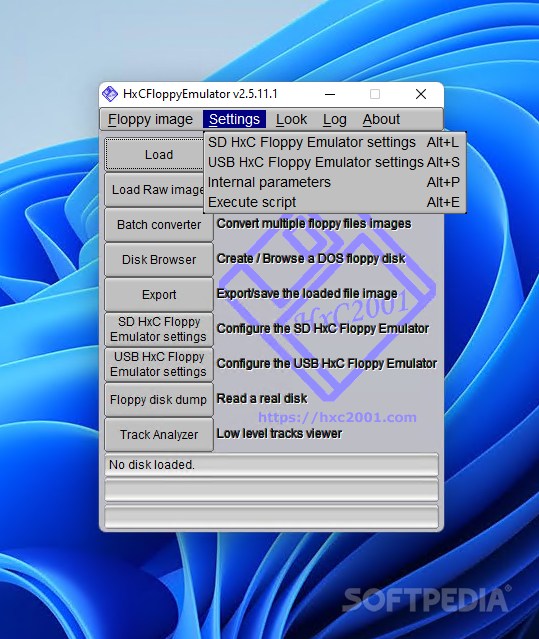
Task: Open the Batch converter
Action: (x=159, y=225)
